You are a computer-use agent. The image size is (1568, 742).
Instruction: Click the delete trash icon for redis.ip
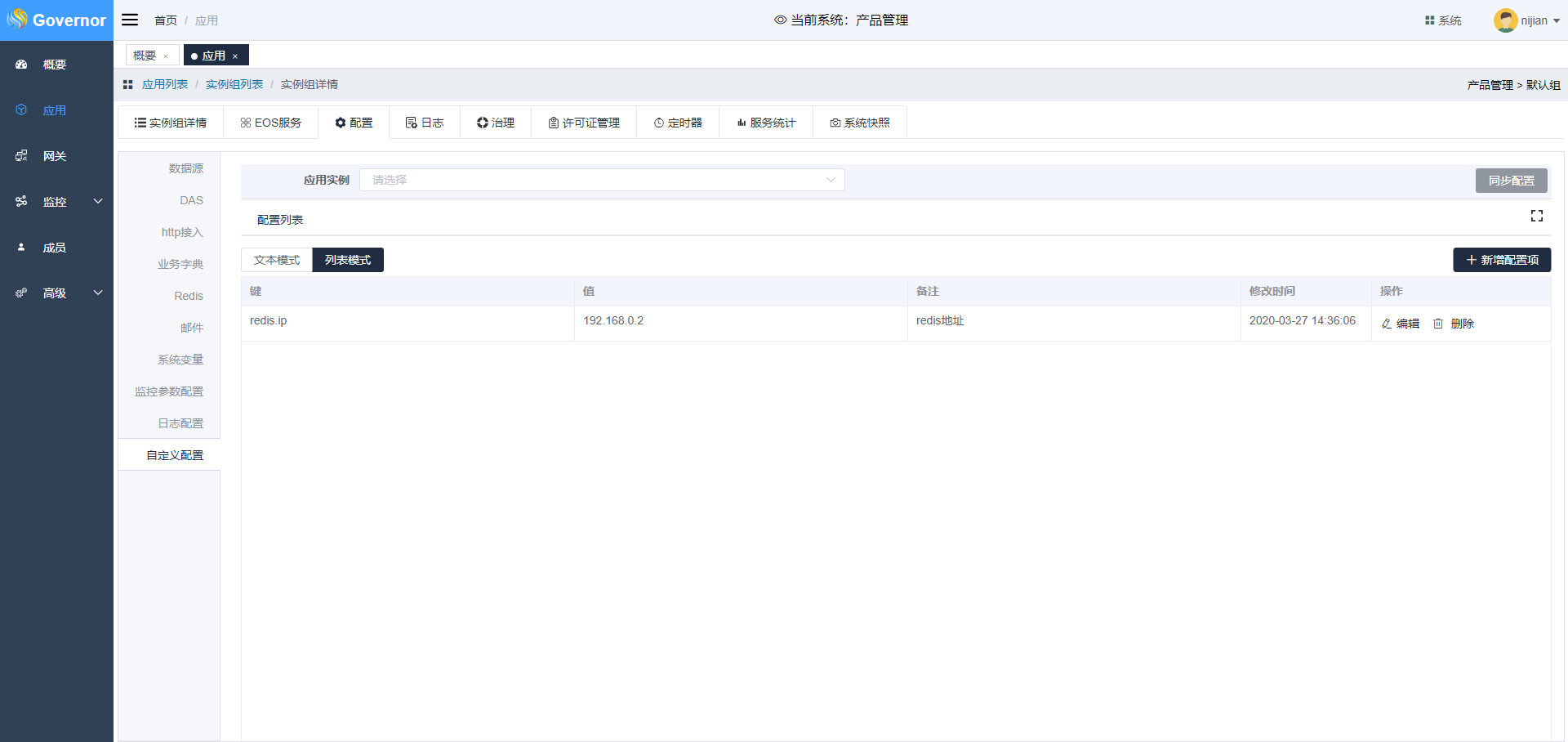click(x=1438, y=324)
